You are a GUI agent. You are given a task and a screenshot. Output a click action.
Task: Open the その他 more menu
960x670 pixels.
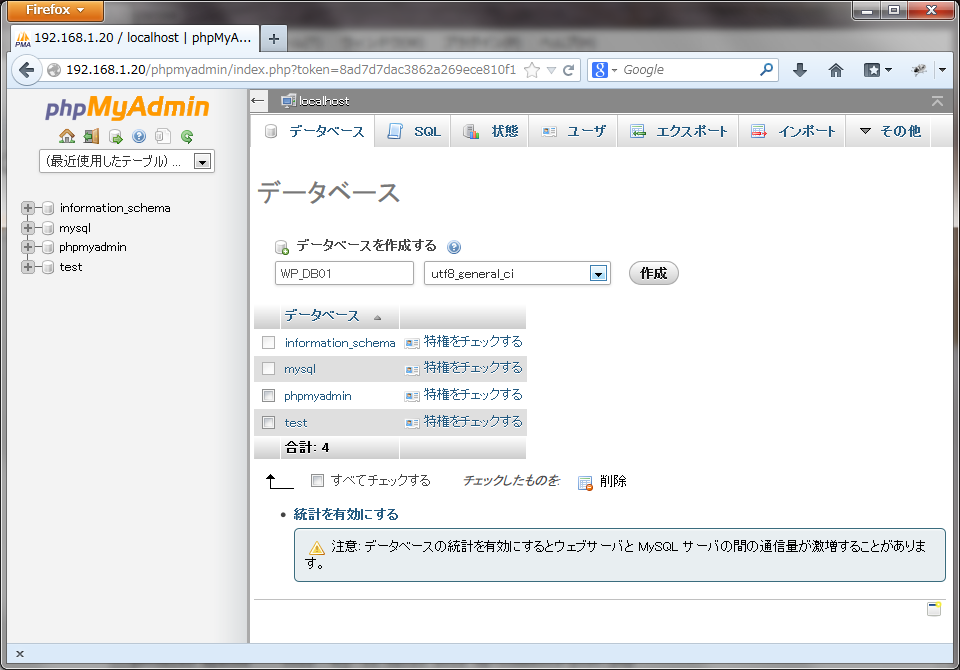point(890,131)
